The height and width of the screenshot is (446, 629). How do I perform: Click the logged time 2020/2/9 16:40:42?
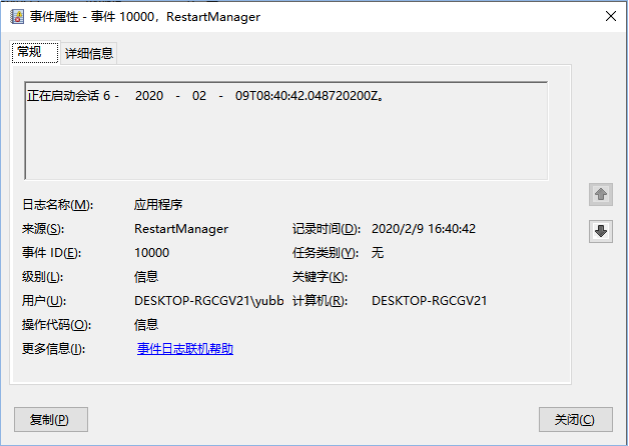click(x=423, y=229)
